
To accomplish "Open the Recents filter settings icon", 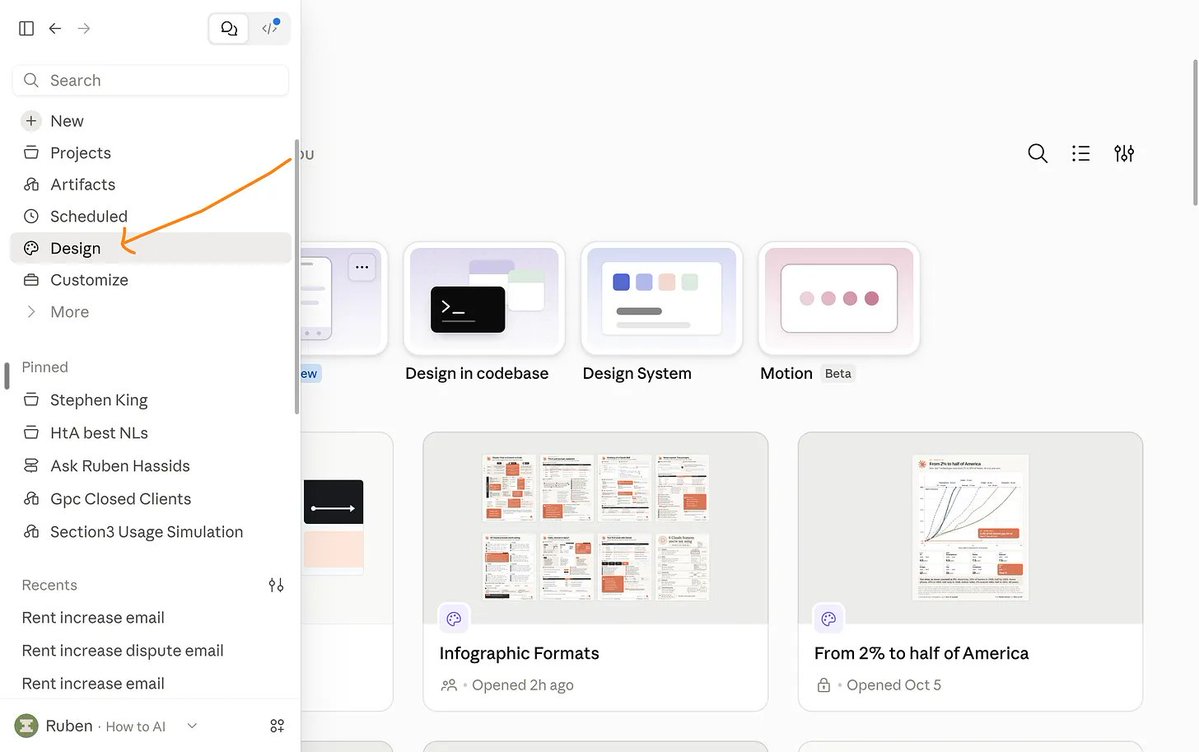I will coord(276,585).
